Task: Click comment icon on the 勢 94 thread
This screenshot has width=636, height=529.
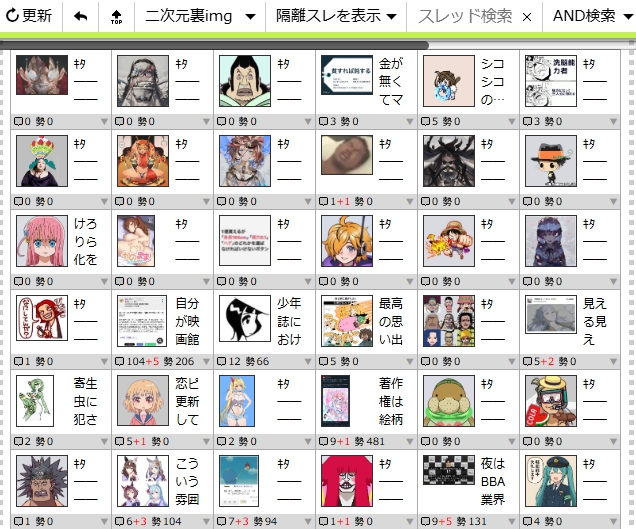Action: [x=223, y=521]
